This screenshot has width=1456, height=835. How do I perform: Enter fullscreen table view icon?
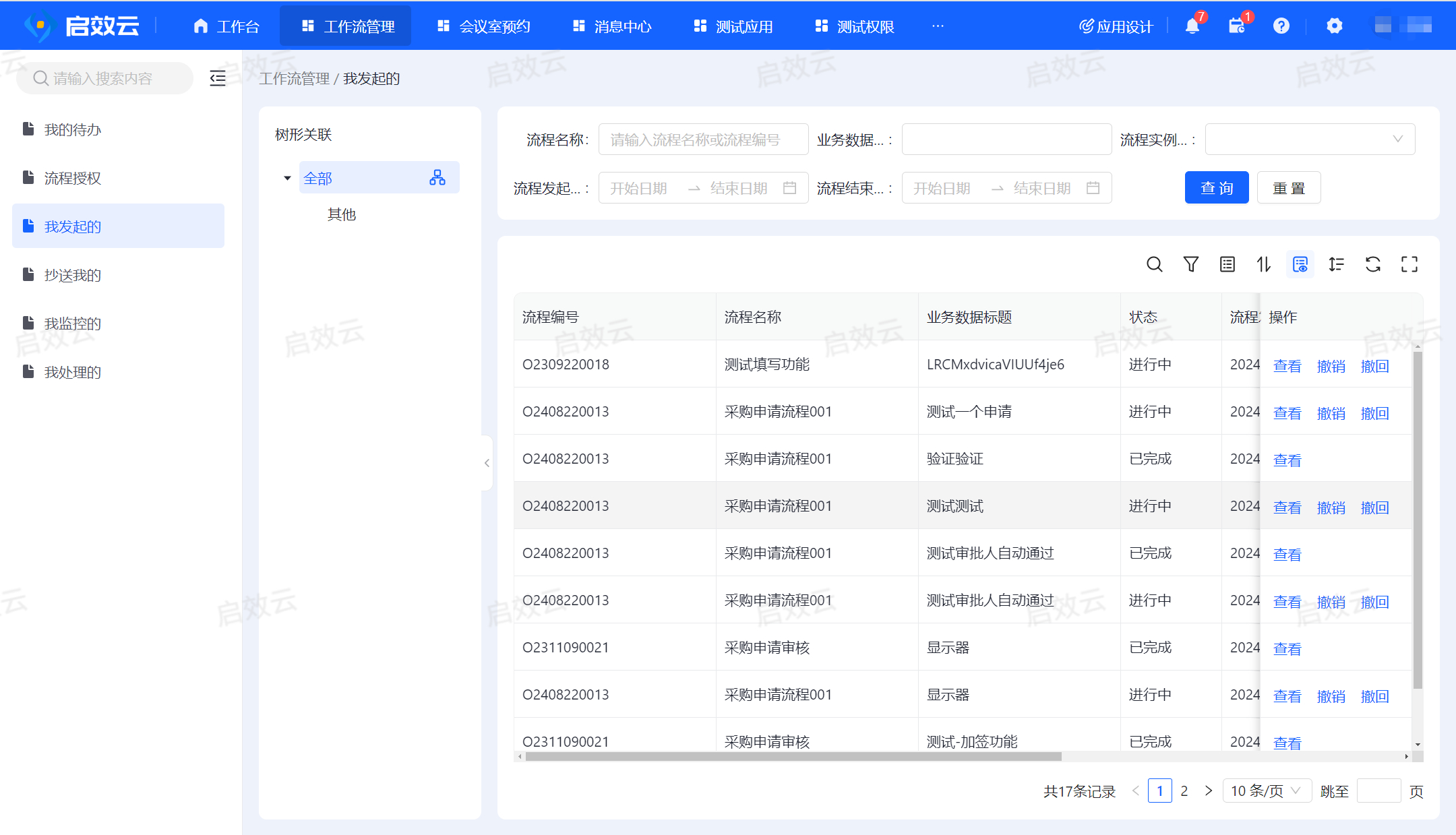tap(1409, 264)
